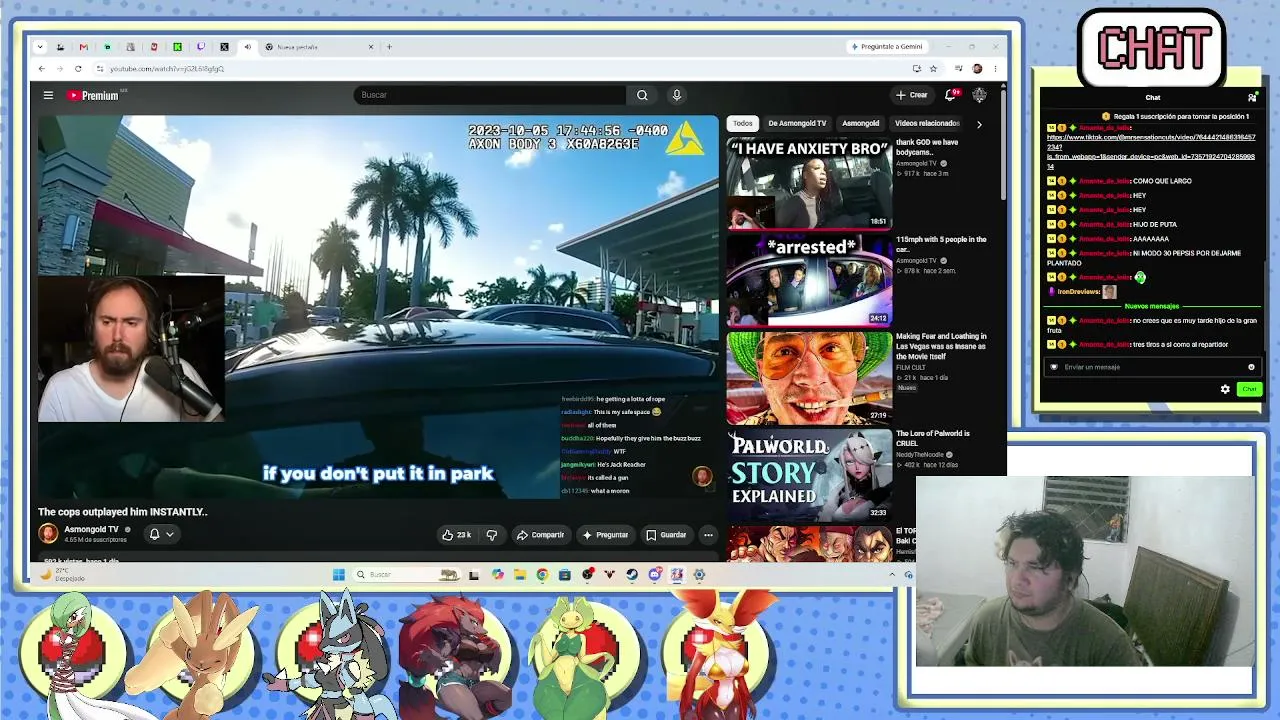Open Palworld Story Explained thumbnail
The image size is (1280, 720).
coord(809,475)
